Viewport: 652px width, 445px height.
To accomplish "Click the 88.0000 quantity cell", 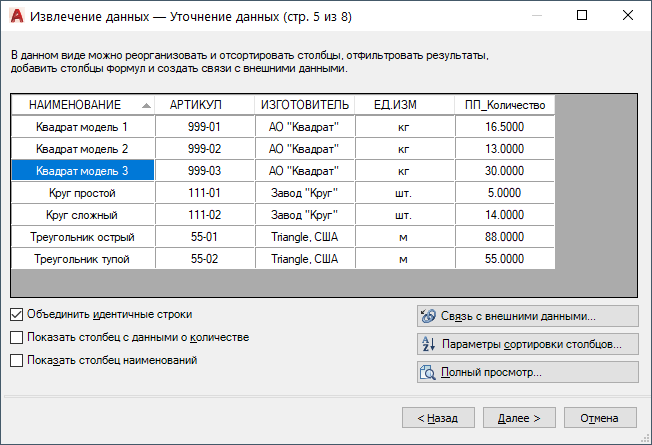I will point(505,237).
